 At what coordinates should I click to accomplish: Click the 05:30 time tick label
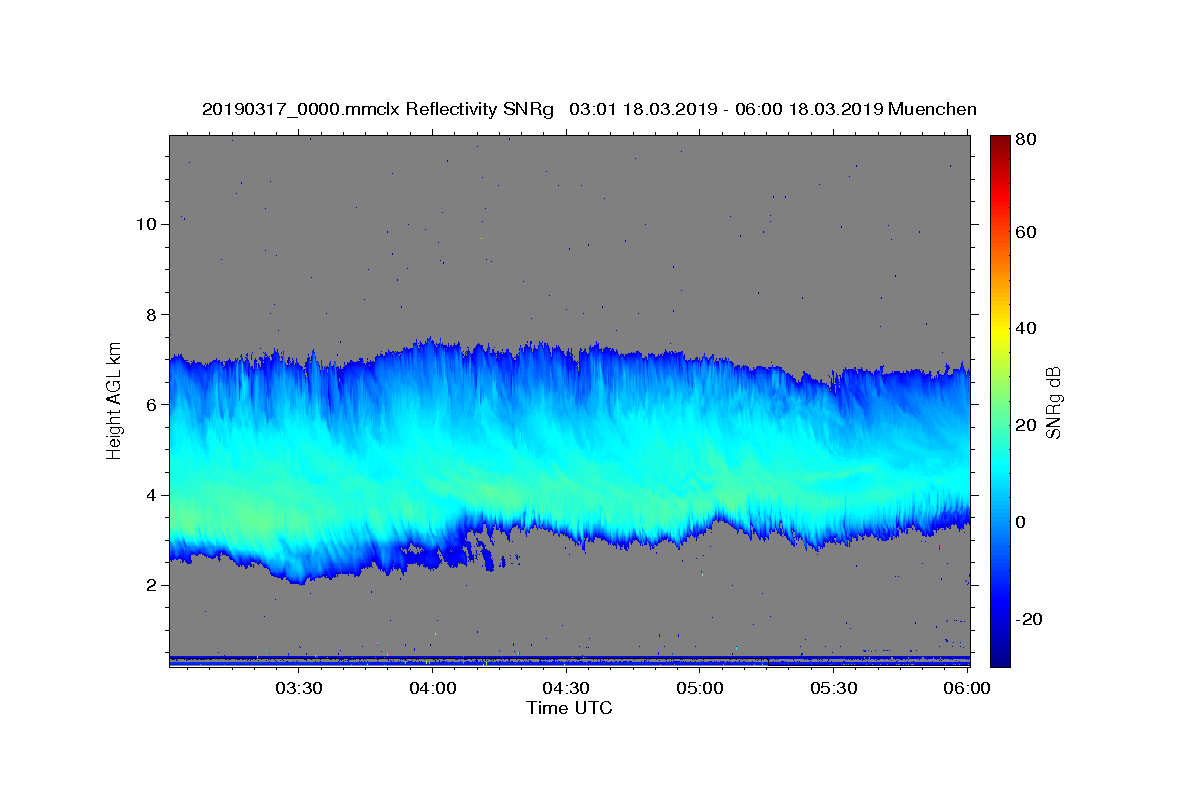coord(834,689)
